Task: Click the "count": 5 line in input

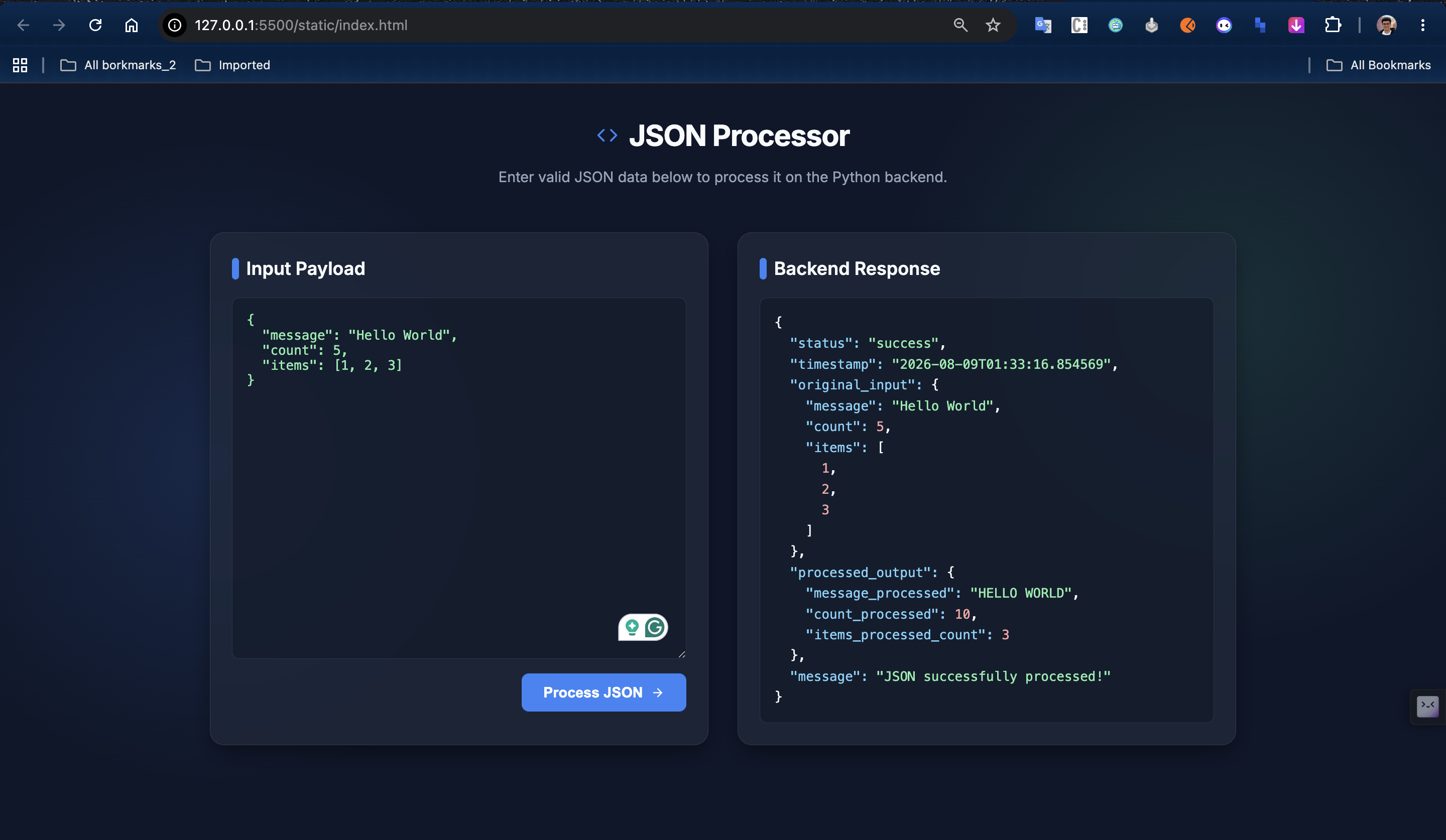Action: tap(305, 350)
